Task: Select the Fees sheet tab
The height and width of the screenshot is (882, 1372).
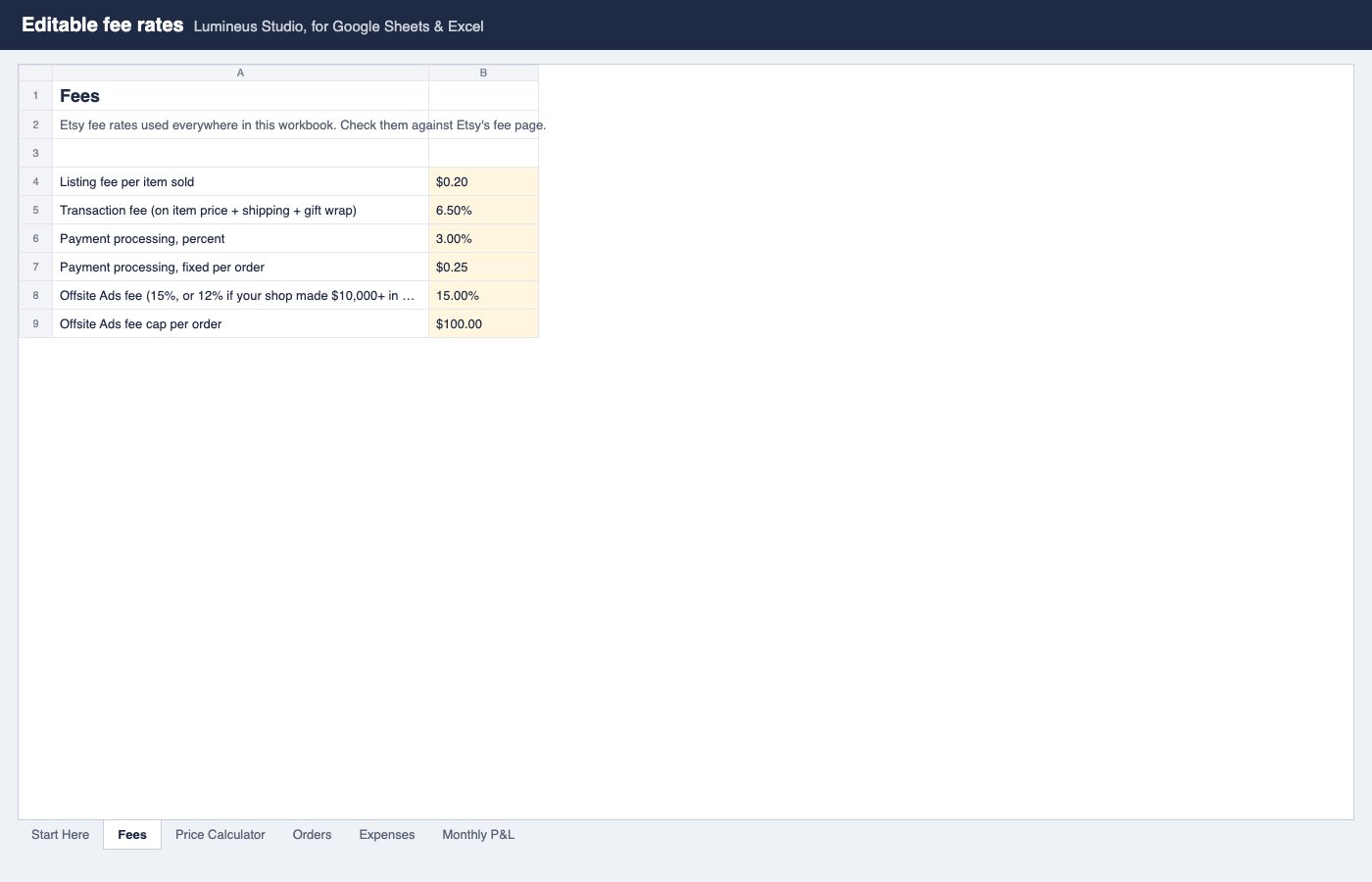Action: tap(132, 835)
